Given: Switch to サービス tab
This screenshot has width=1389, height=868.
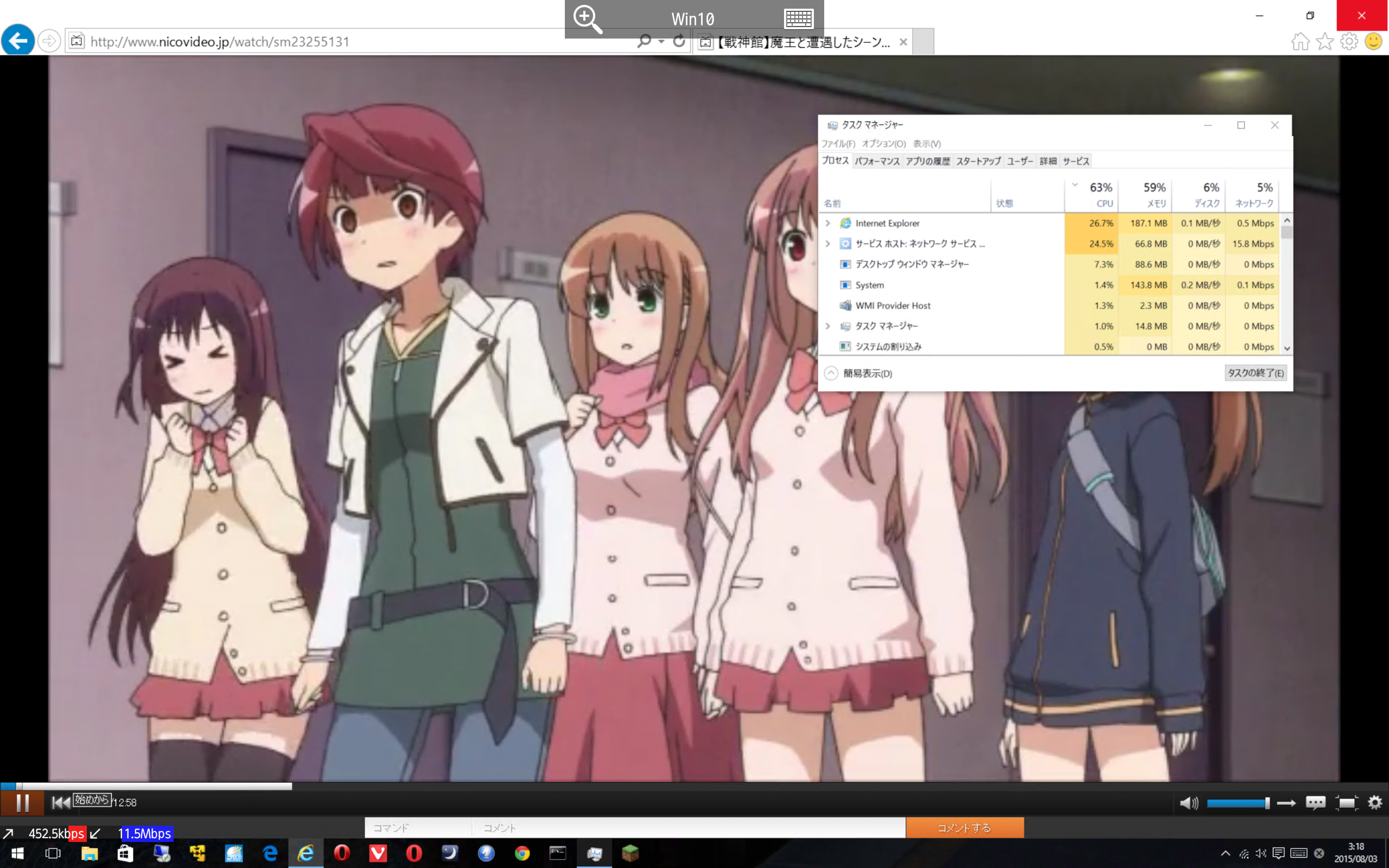Looking at the screenshot, I should tap(1075, 161).
